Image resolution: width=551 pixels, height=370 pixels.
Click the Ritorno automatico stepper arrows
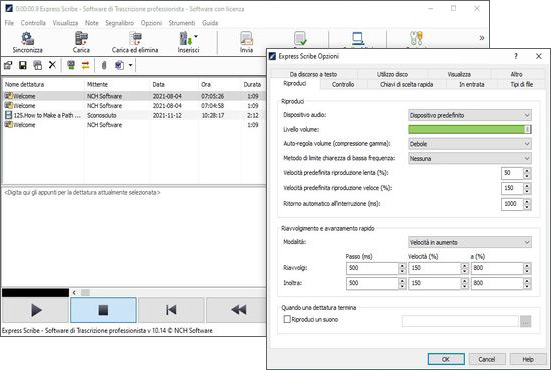click(527, 204)
